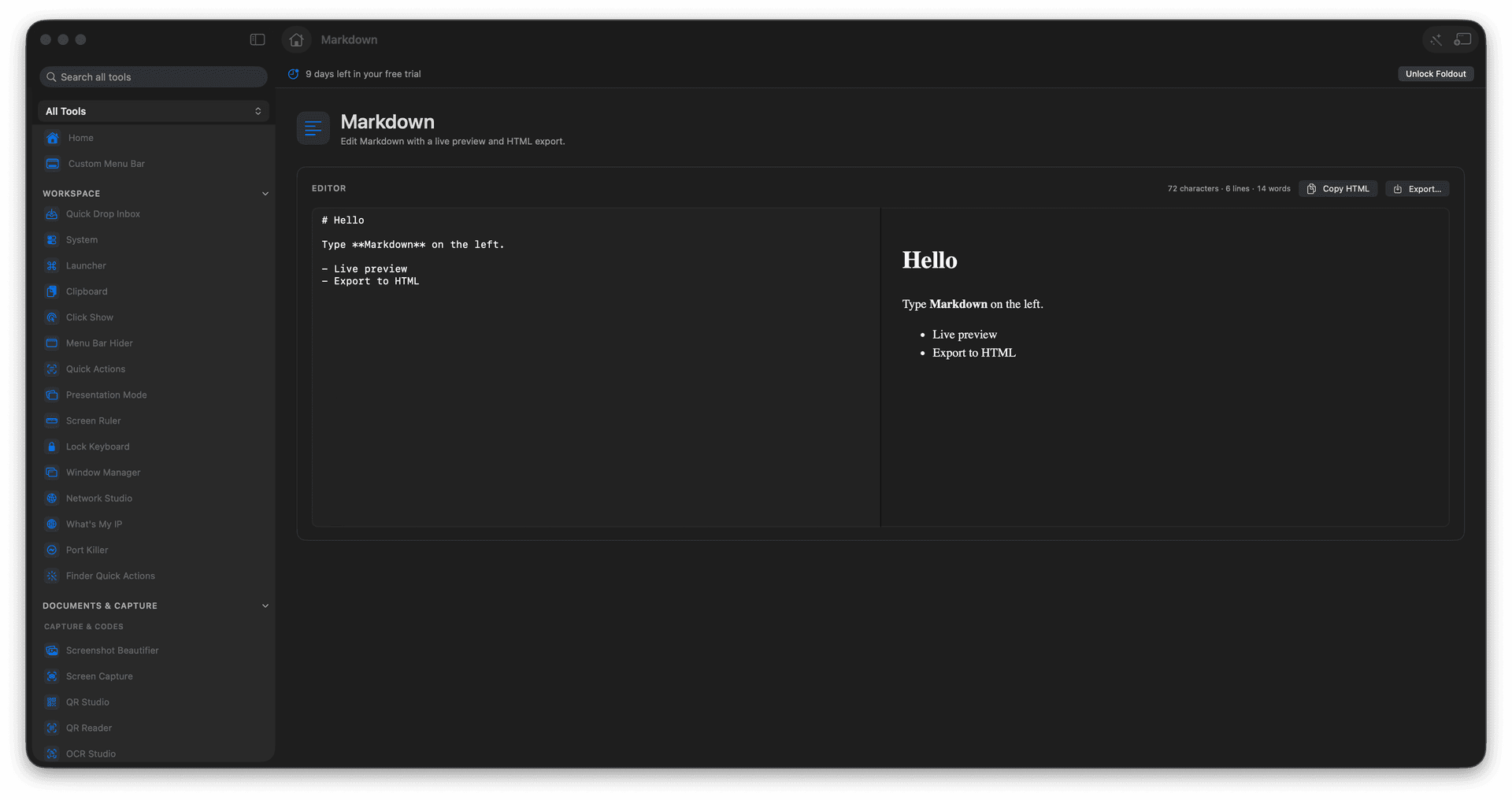1512x800 pixels.
Task: Click the EDITOR section label
Action: pos(328,189)
